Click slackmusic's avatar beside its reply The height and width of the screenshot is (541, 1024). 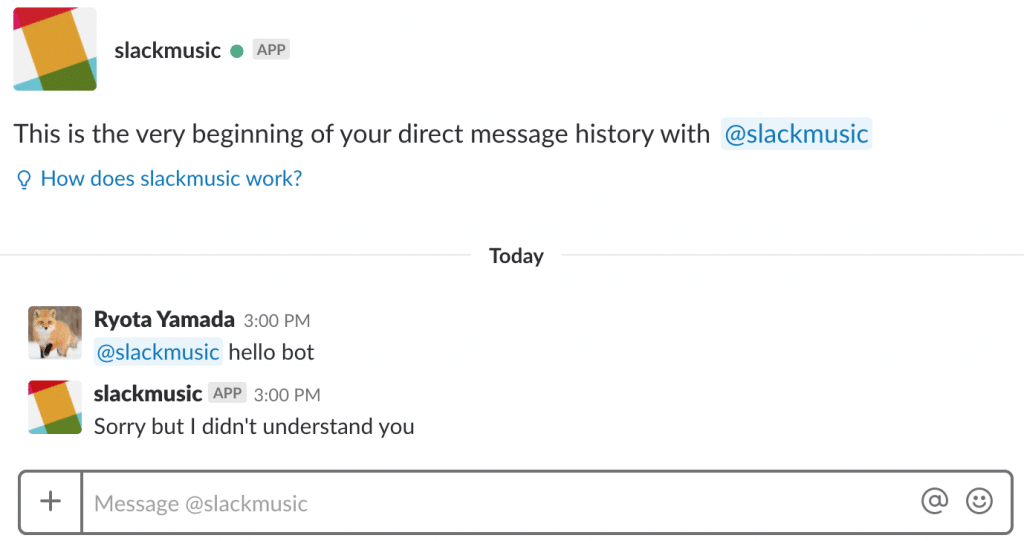point(55,407)
